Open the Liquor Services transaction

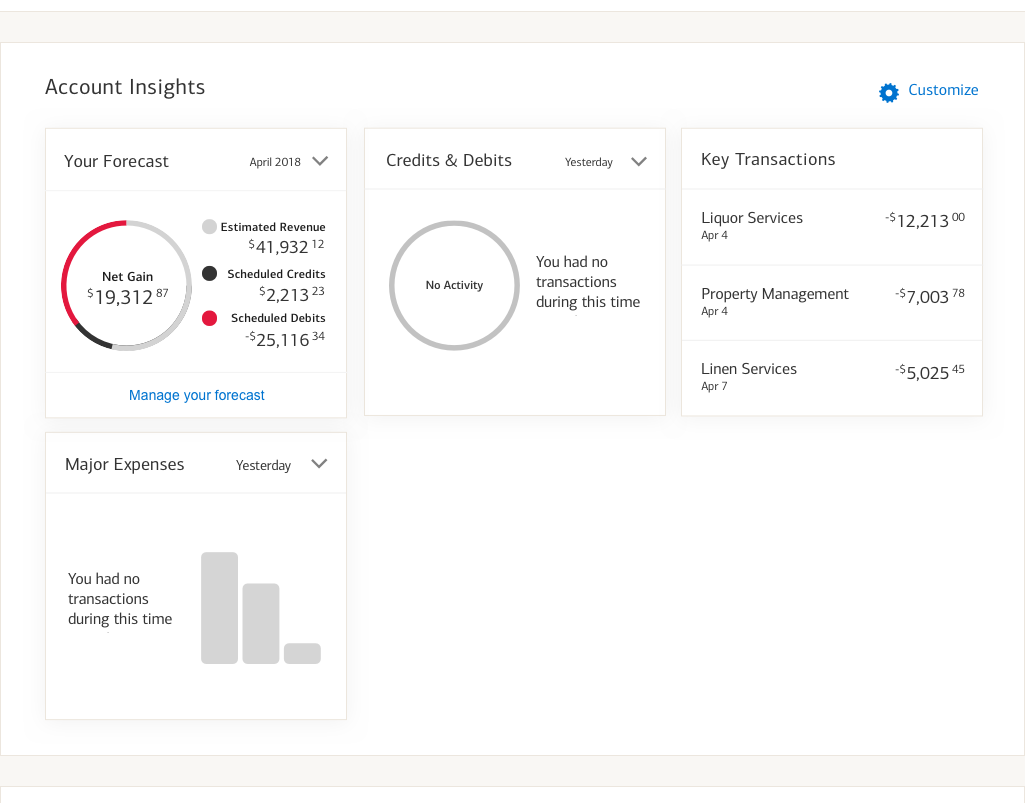752,218
